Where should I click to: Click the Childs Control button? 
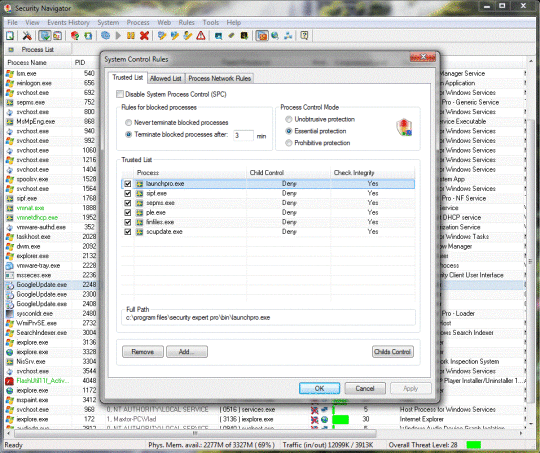(393, 352)
